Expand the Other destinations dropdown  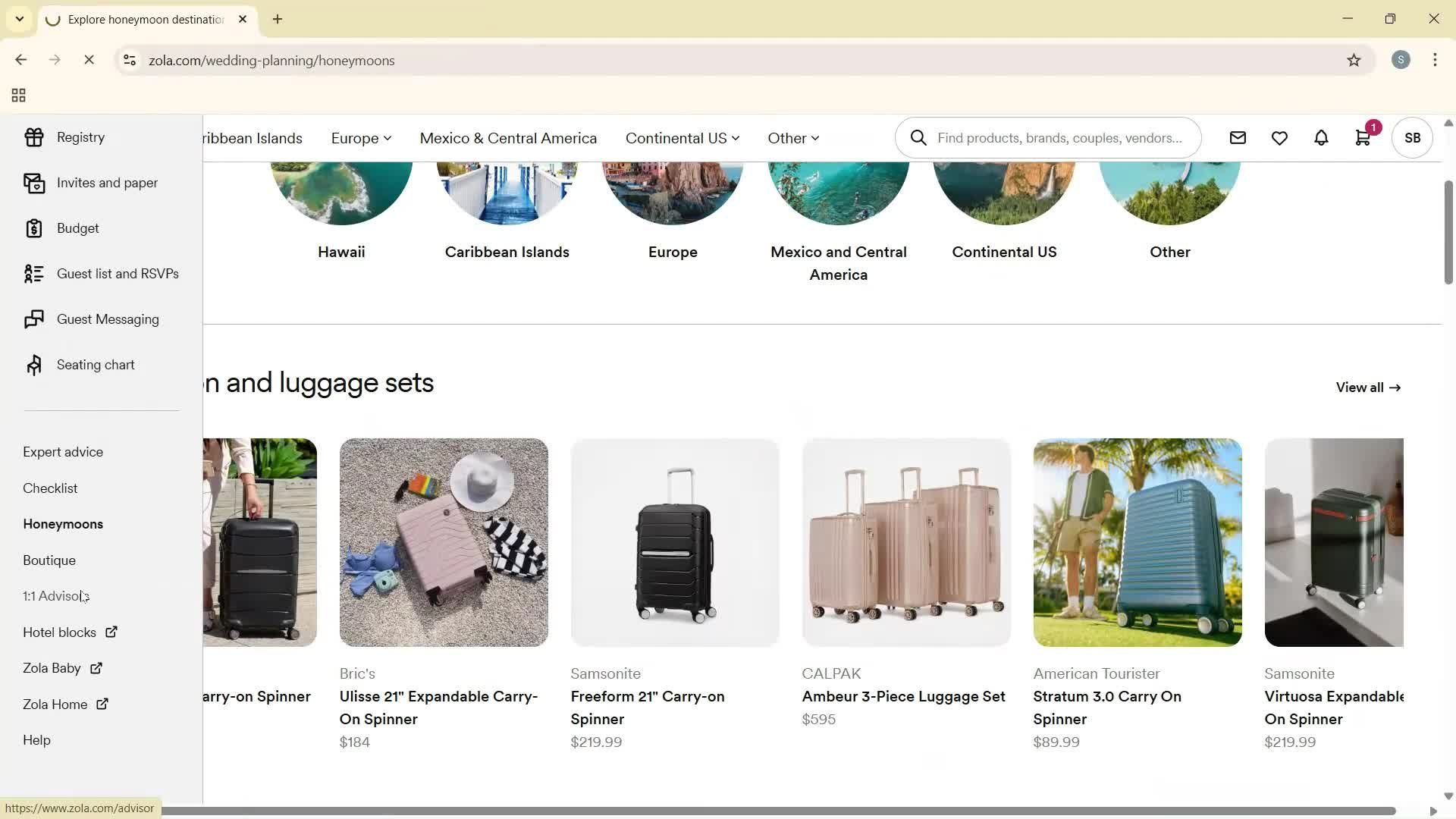coord(792,138)
